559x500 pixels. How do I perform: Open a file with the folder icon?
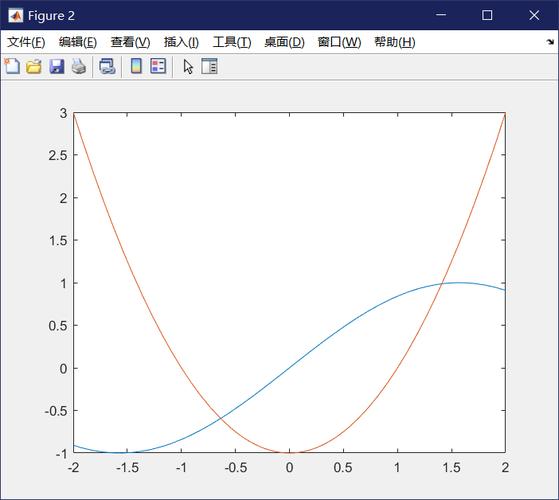point(34,66)
